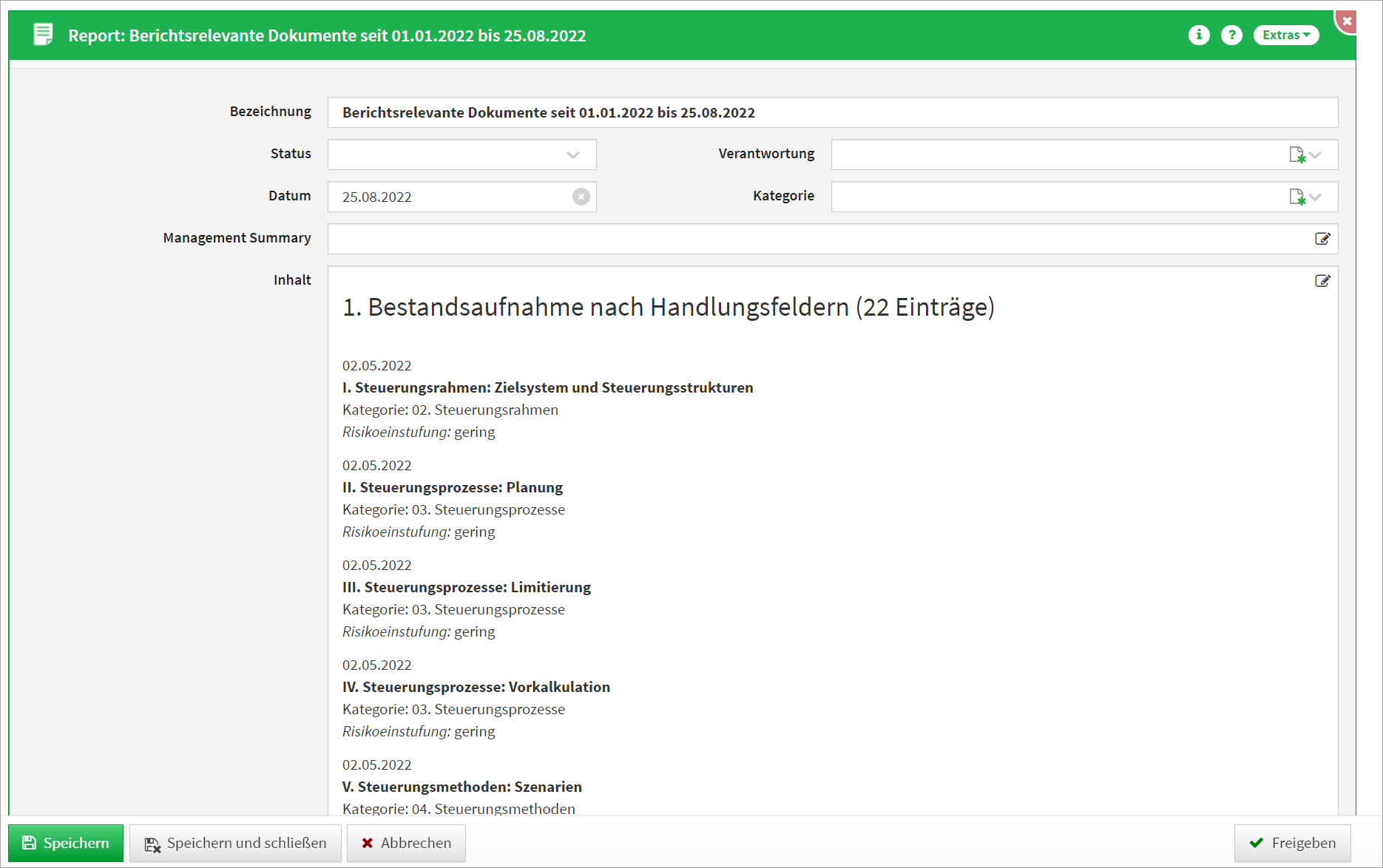1383x868 pixels.
Task: Expand the Kategorie dropdown arrow
Action: [x=1316, y=197]
